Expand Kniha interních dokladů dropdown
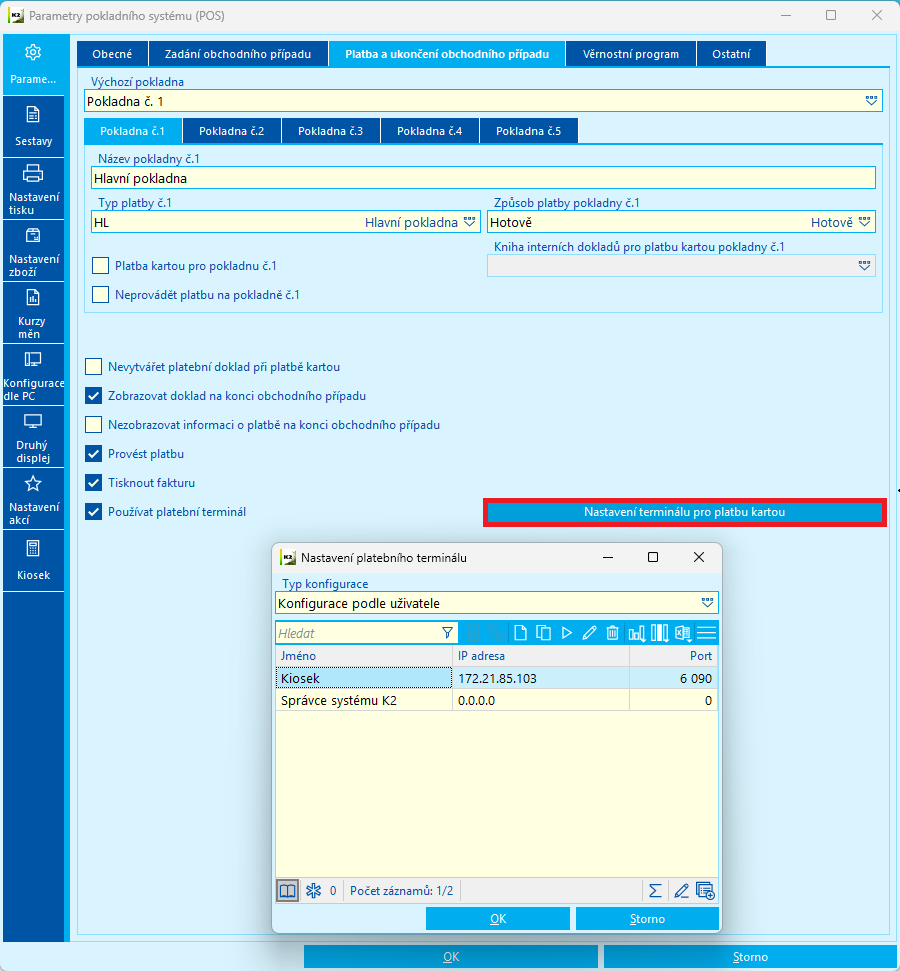 coord(865,266)
